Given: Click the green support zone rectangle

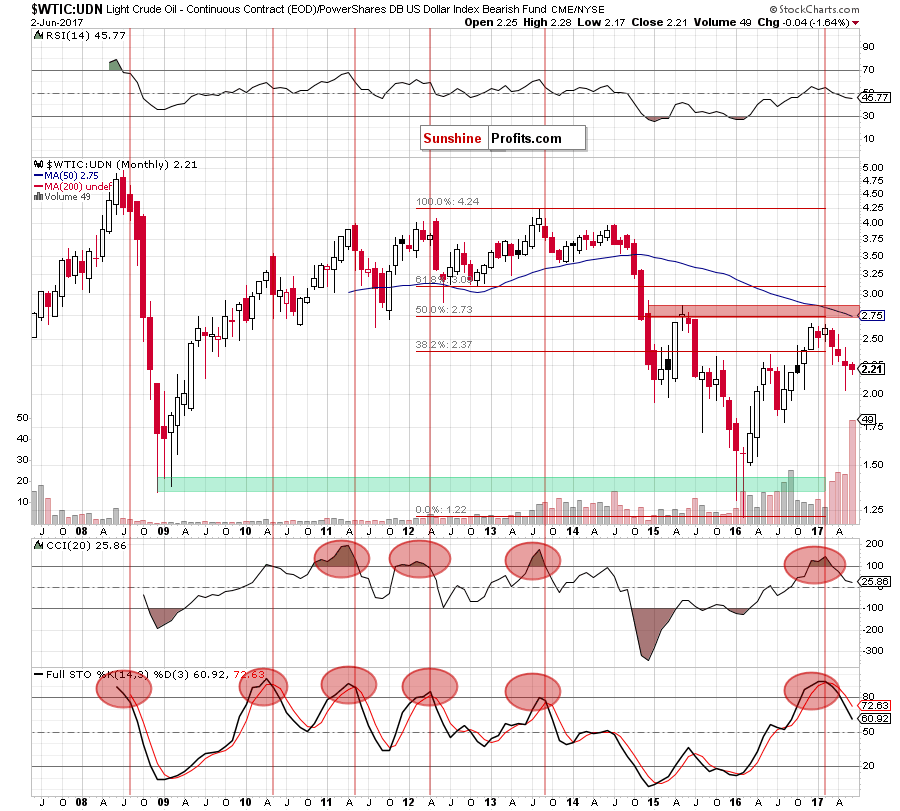Looking at the screenshot, I should [491, 484].
